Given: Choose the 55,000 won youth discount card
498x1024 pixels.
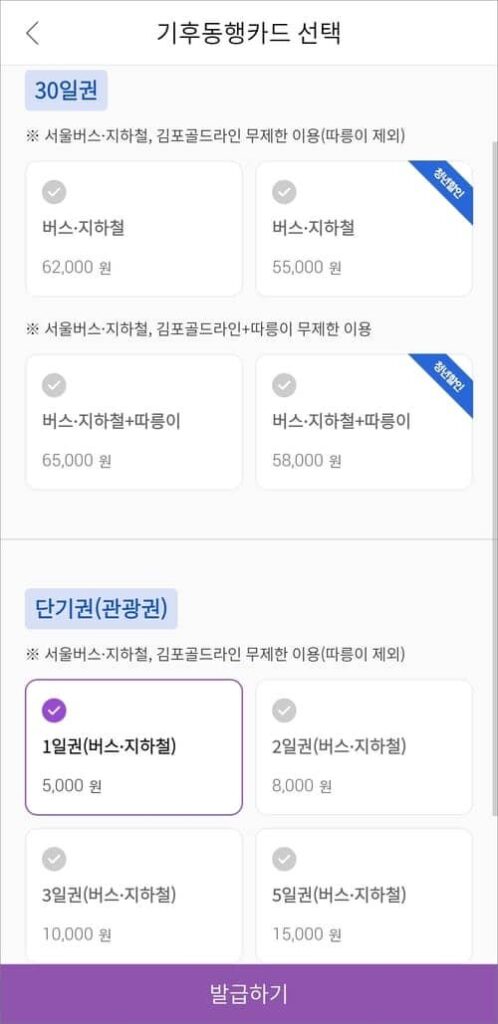Looking at the screenshot, I should (364, 229).
